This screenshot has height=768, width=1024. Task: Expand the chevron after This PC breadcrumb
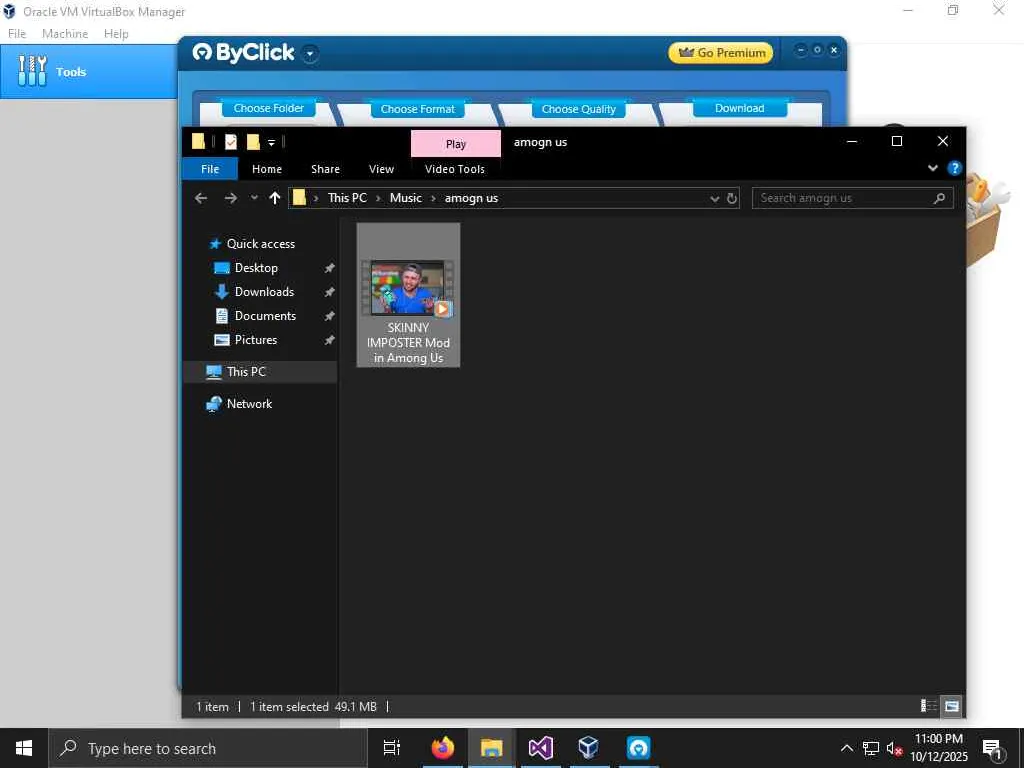point(378,199)
